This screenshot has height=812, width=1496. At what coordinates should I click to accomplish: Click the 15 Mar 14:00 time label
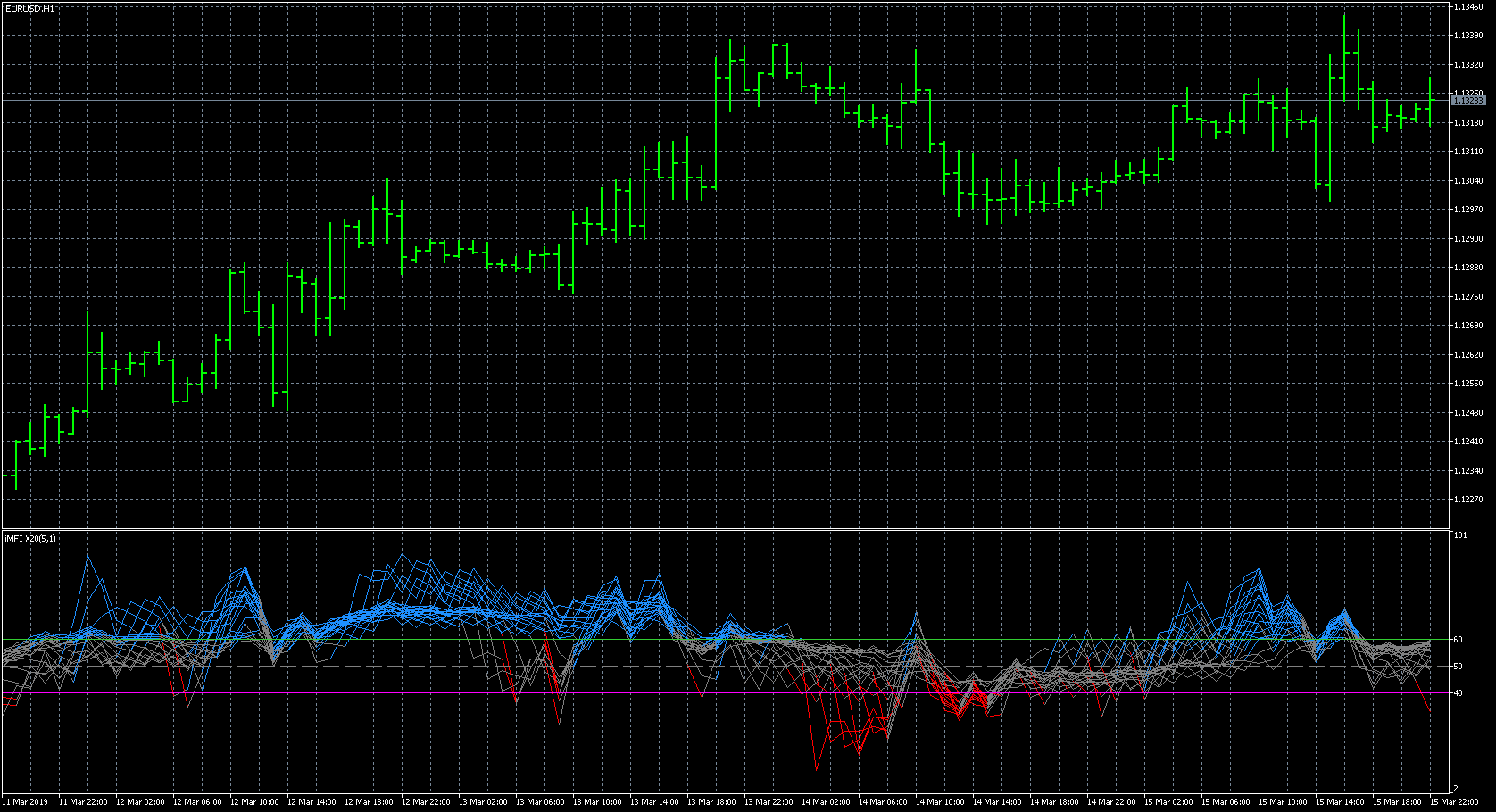(x=1340, y=802)
